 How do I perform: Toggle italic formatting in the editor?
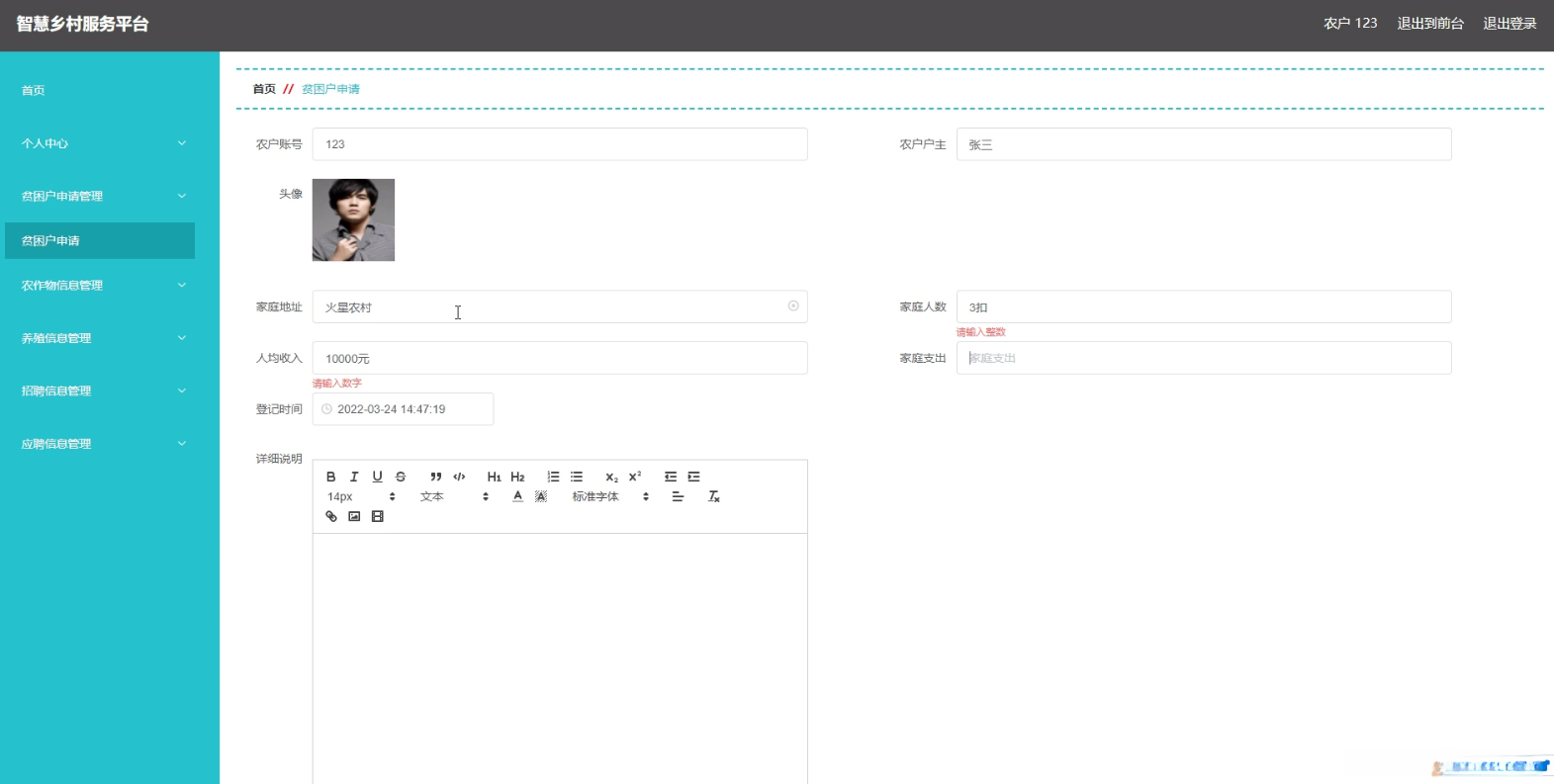pos(354,477)
